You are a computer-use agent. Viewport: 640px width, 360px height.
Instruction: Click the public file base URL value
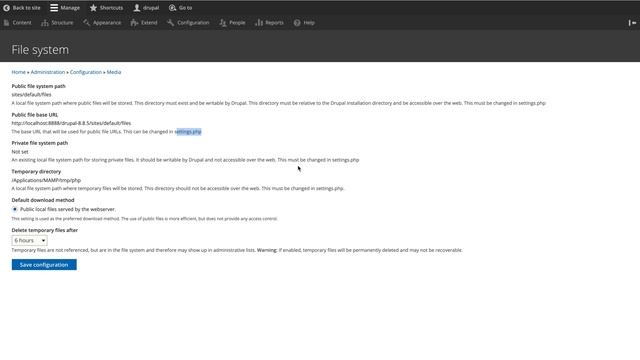tap(71, 123)
